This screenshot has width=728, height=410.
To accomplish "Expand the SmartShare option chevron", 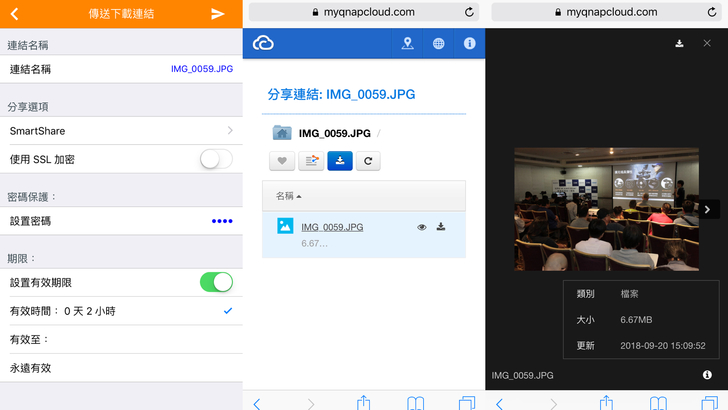I will 230,131.
